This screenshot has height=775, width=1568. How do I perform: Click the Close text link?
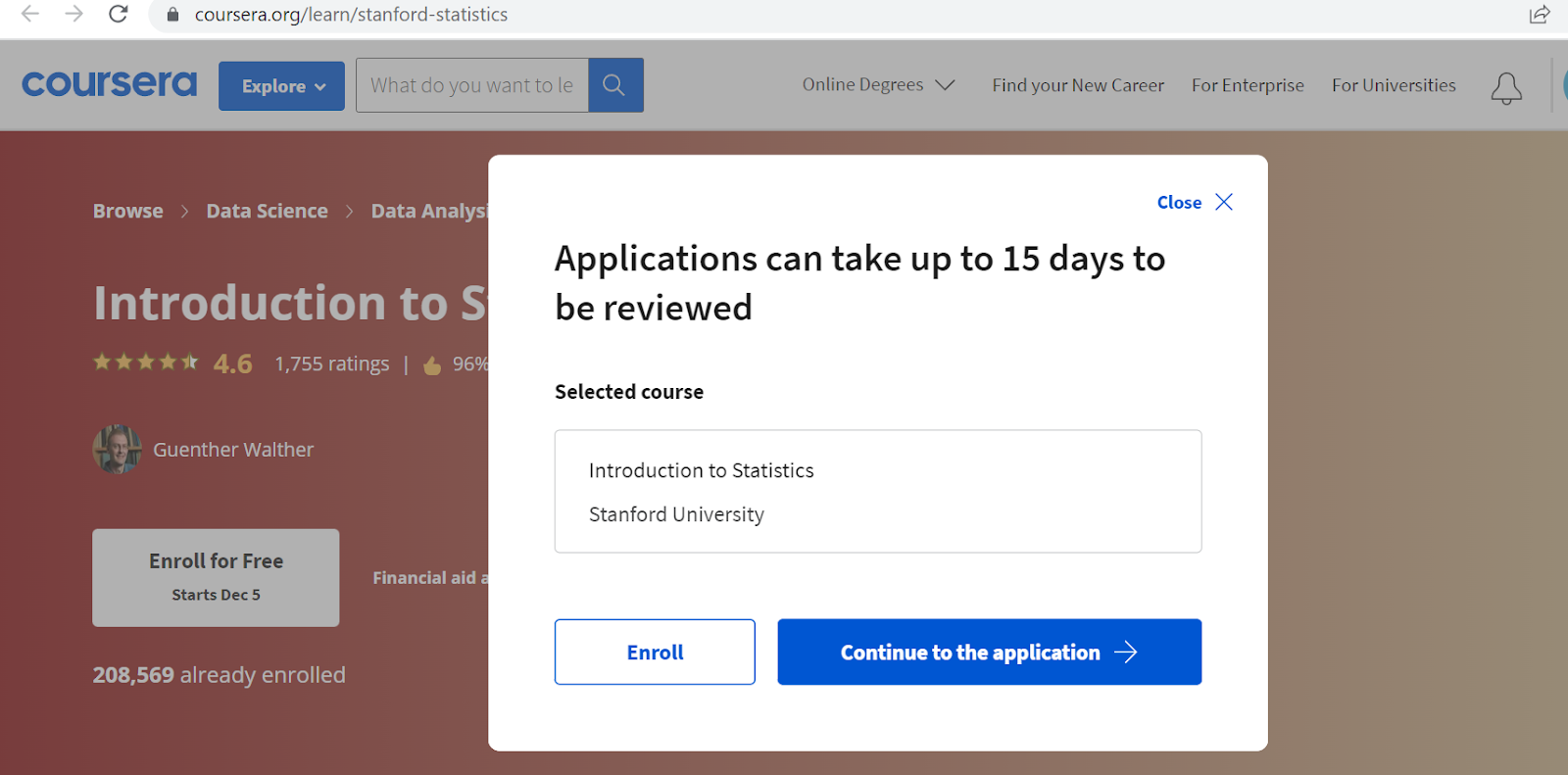1179,202
